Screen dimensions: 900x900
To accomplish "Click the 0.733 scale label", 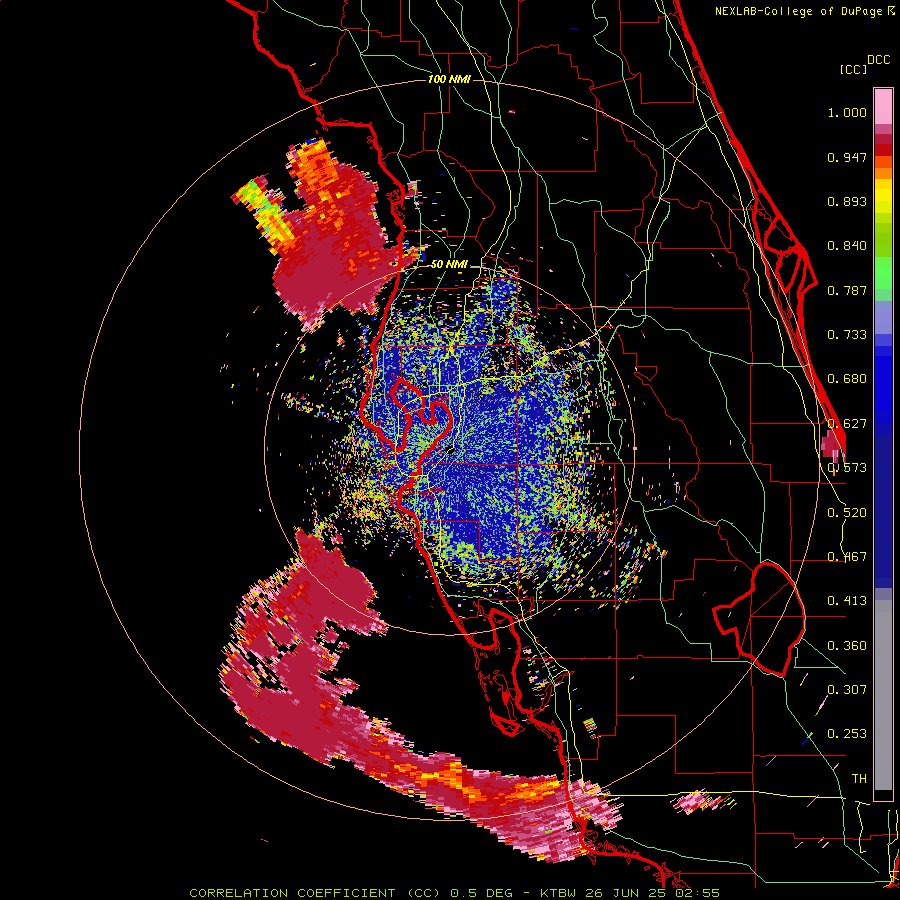I will point(847,335).
